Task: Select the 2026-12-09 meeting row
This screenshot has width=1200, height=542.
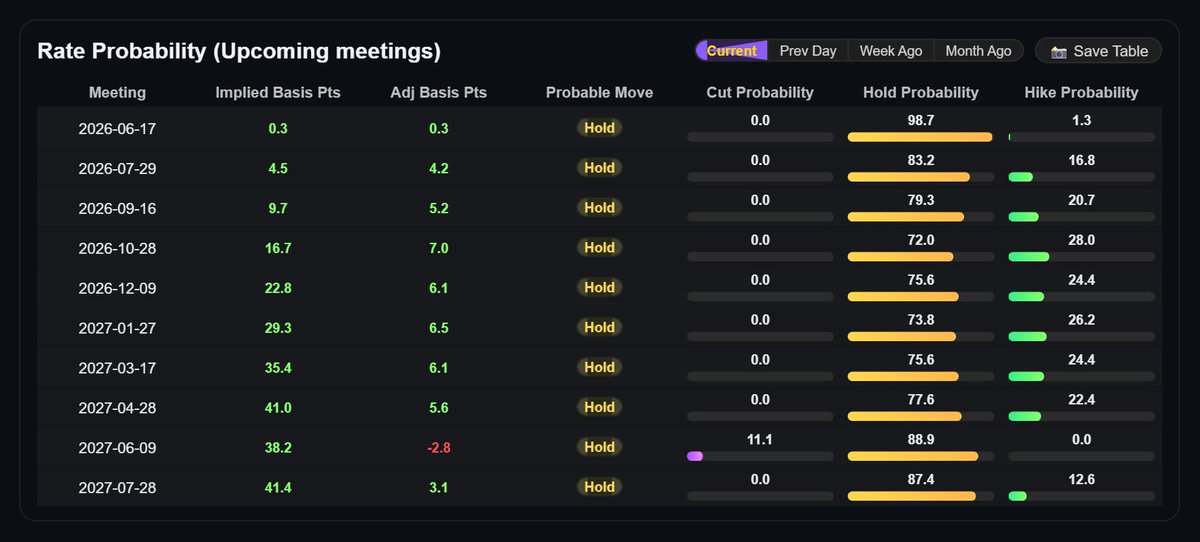Action: pos(600,287)
